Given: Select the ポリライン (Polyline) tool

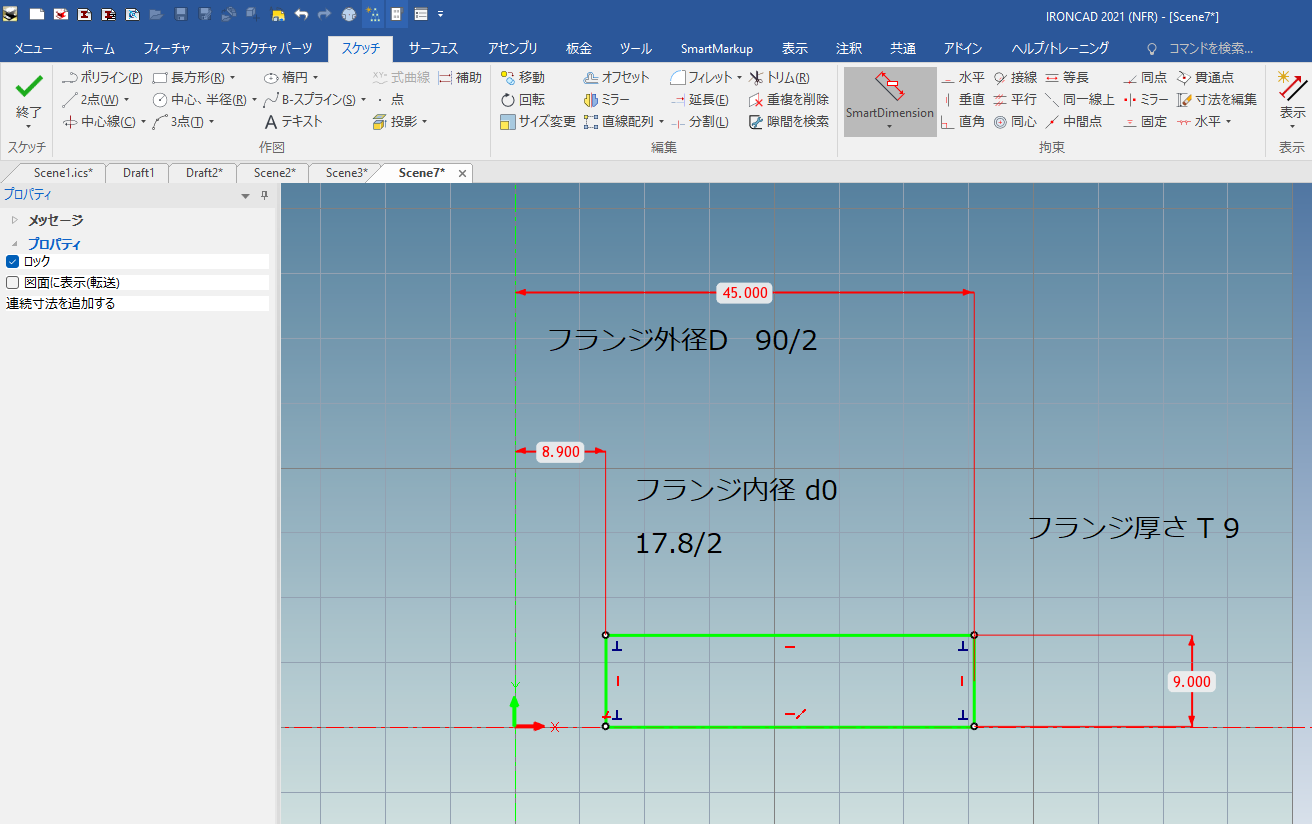Looking at the screenshot, I should point(102,77).
